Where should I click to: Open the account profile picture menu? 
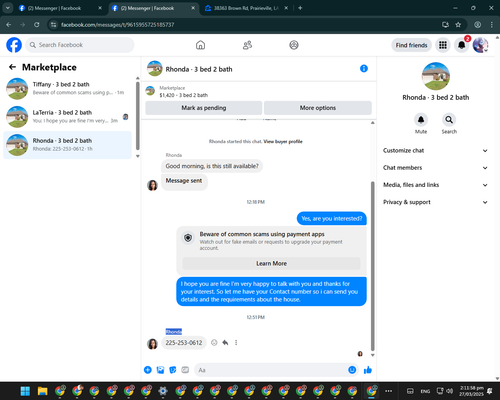pyautogui.click(x=480, y=45)
